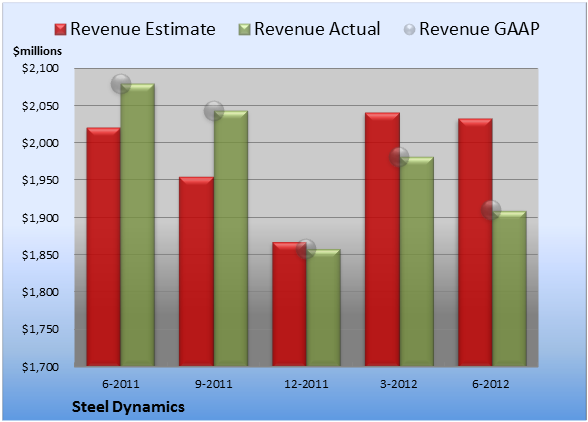
Task: Select the green actual bar for 12-2011
Action: tap(323, 308)
